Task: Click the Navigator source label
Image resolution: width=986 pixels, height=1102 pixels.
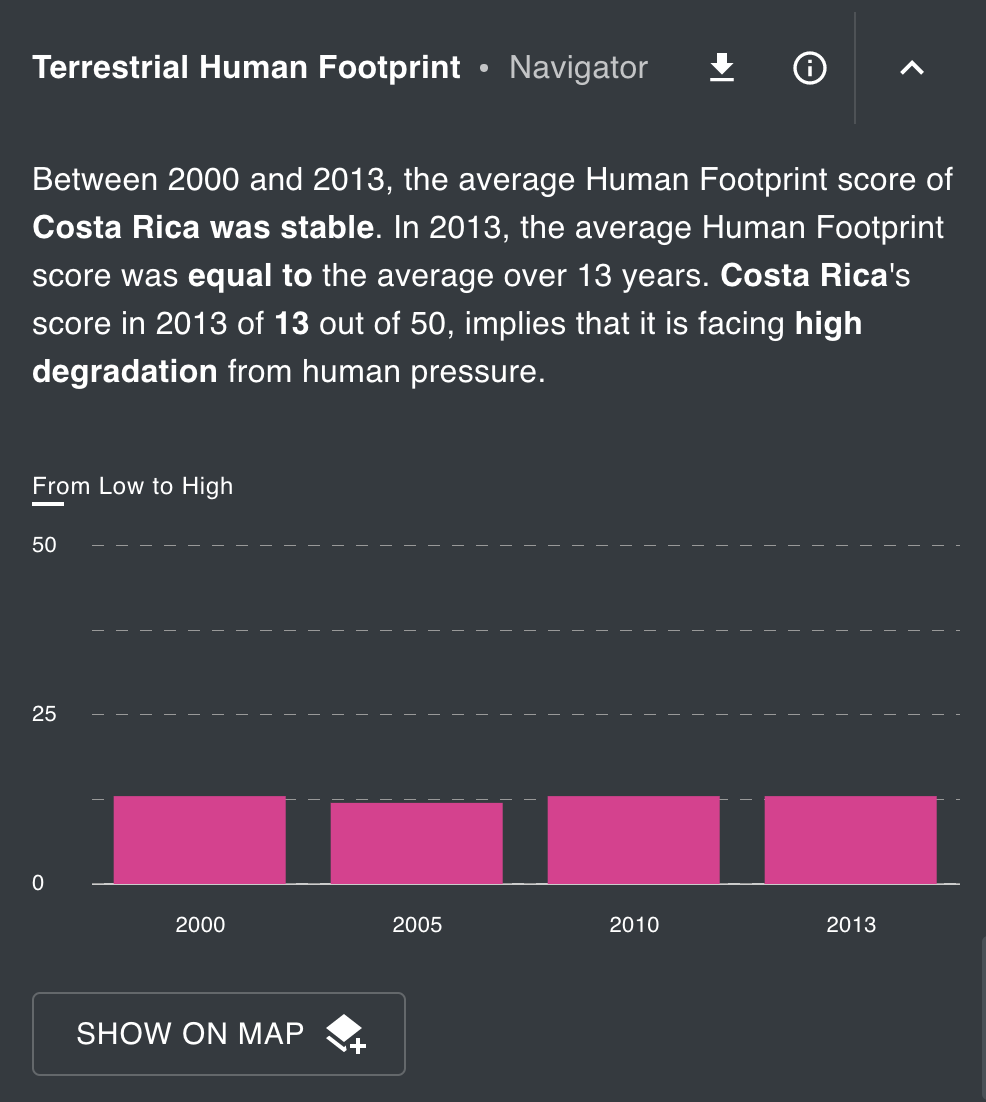Action: pos(578,68)
